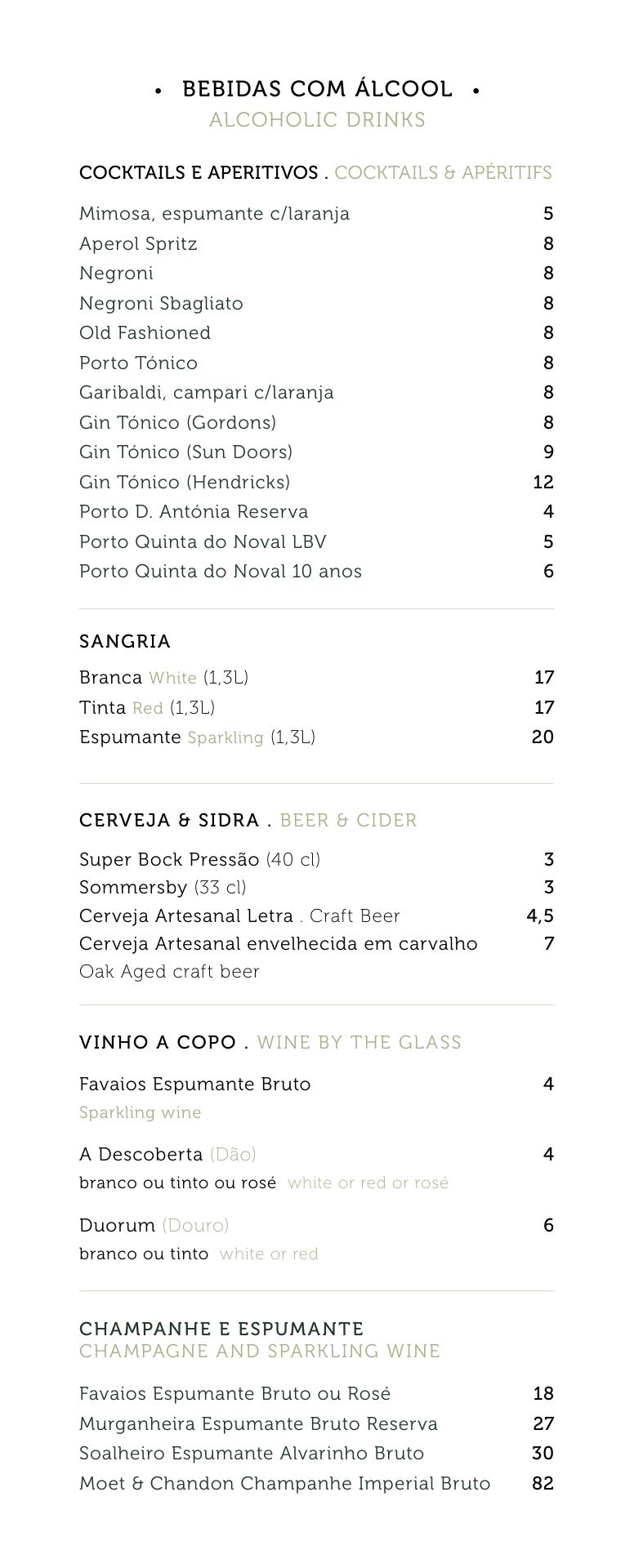The width and height of the screenshot is (634, 1568).
Task: Click the Mimosa, espumante c/laranja item
Action: click(214, 214)
